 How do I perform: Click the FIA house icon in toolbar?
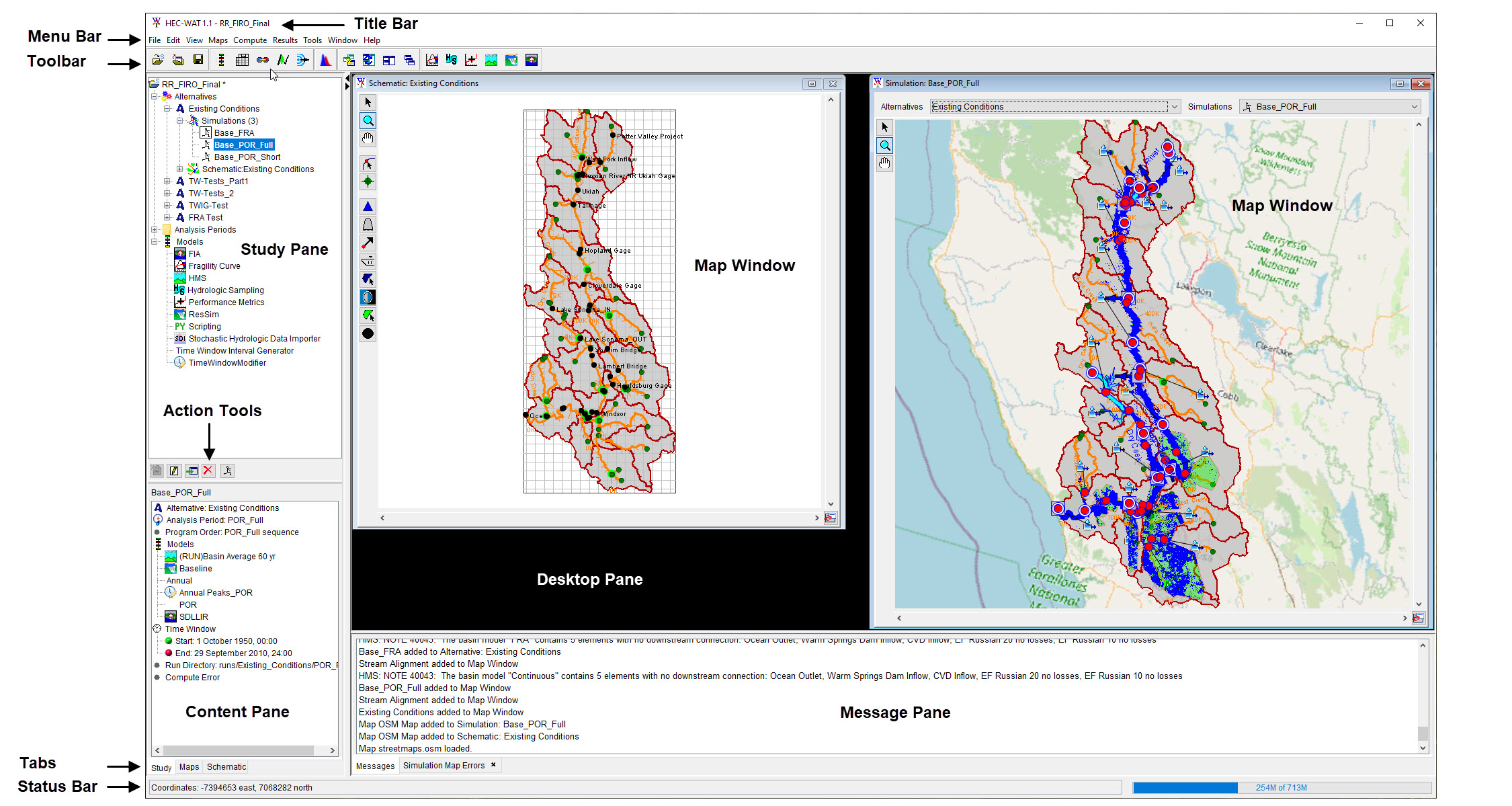coord(532,61)
